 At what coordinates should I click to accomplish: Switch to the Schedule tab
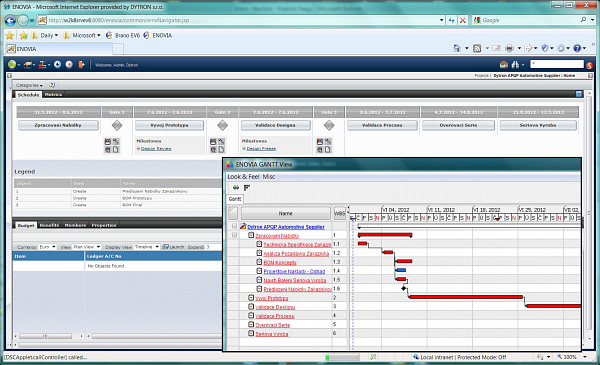(x=28, y=95)
